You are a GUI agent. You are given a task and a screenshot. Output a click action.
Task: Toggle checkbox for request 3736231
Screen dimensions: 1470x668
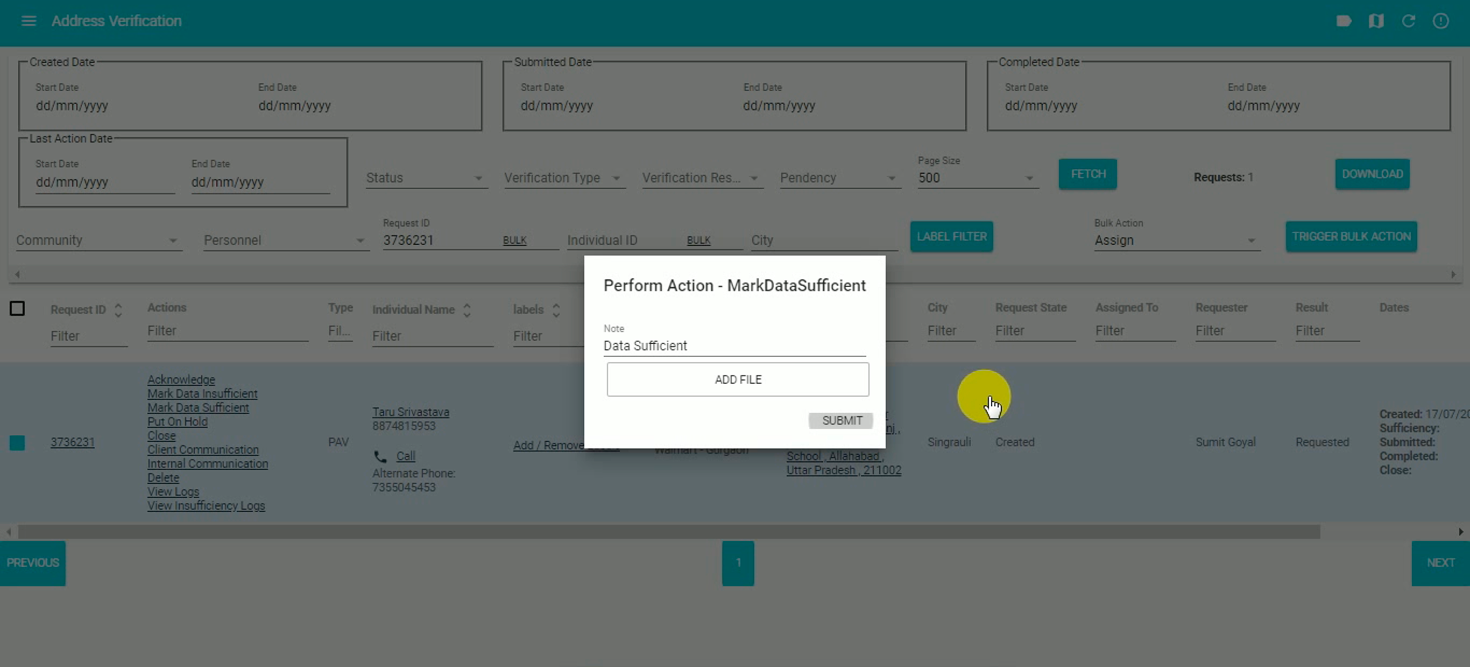point(17,442)
